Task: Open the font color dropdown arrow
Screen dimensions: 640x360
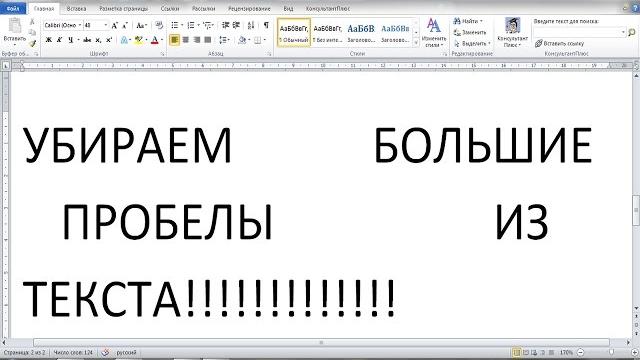Action: click(162, 40)
